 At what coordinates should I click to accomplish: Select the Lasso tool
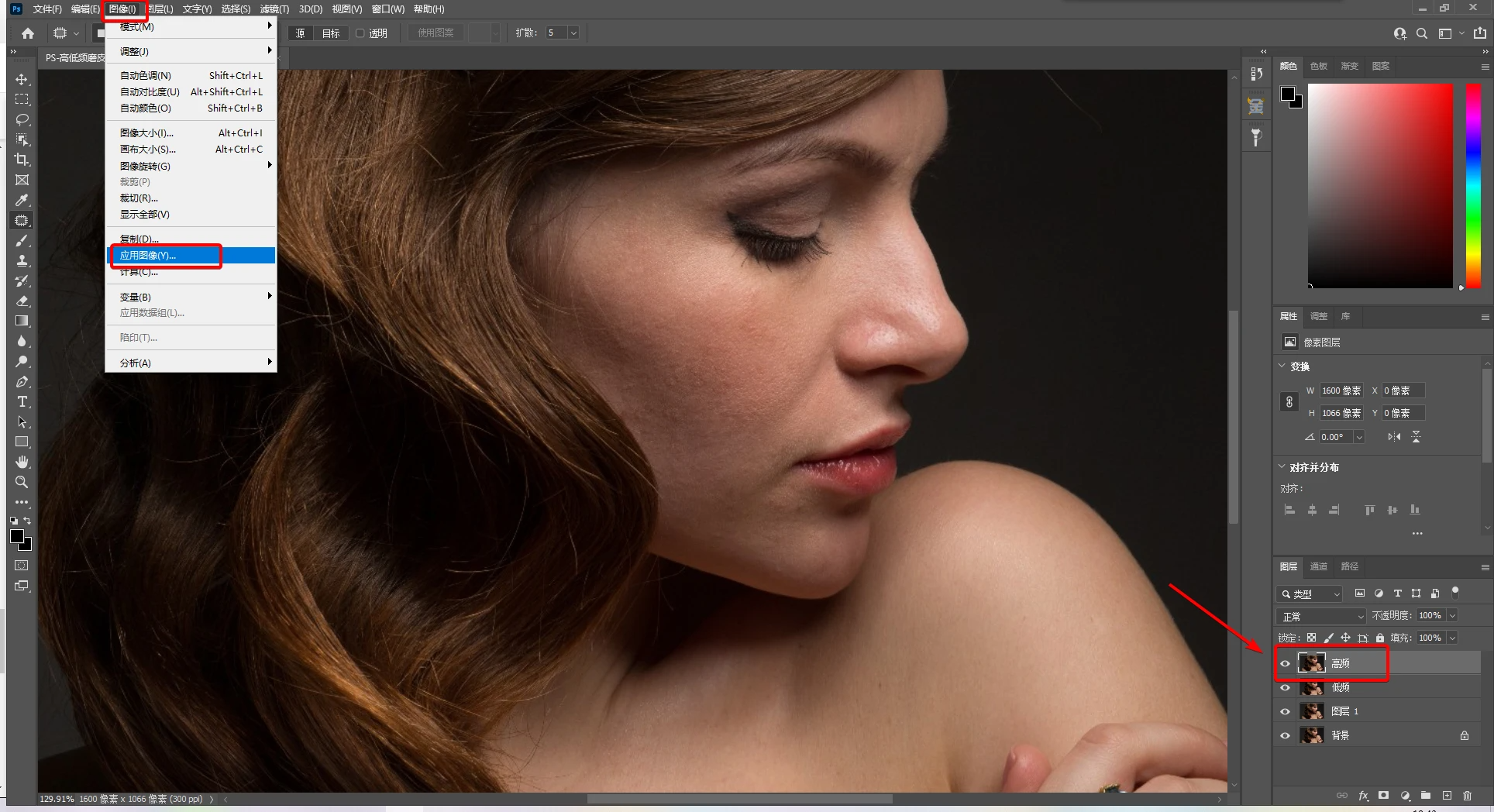22,120
